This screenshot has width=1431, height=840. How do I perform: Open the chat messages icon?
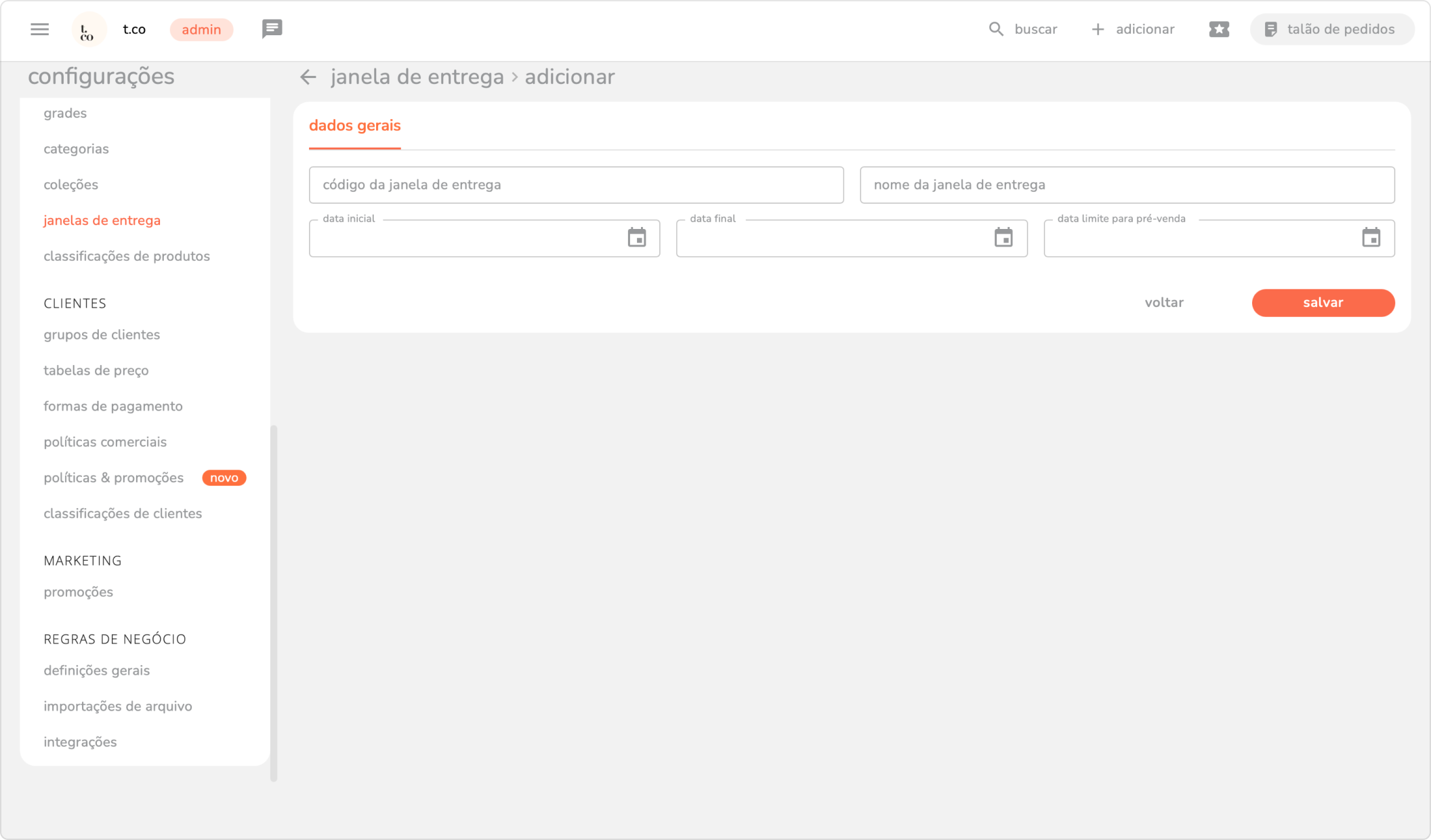coord(272,29)
